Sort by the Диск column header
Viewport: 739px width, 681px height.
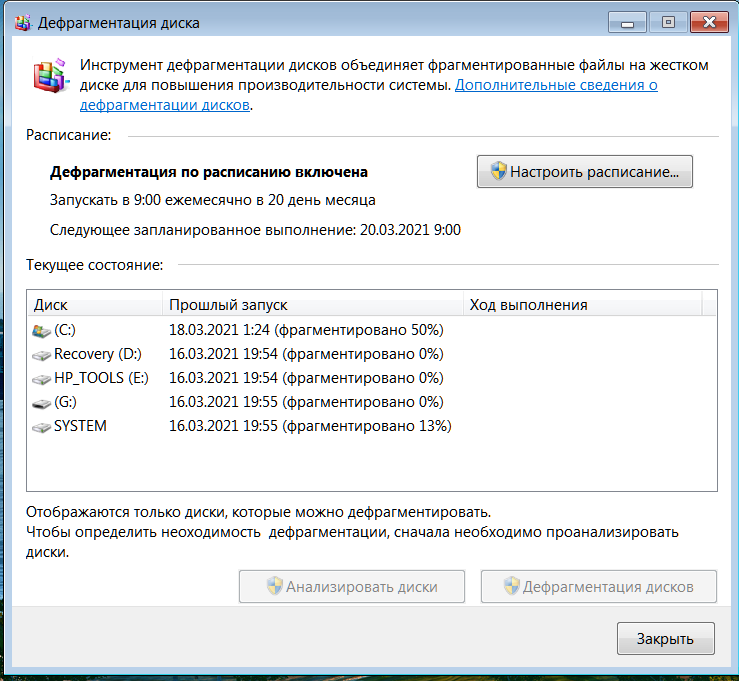tap(95, 304)
